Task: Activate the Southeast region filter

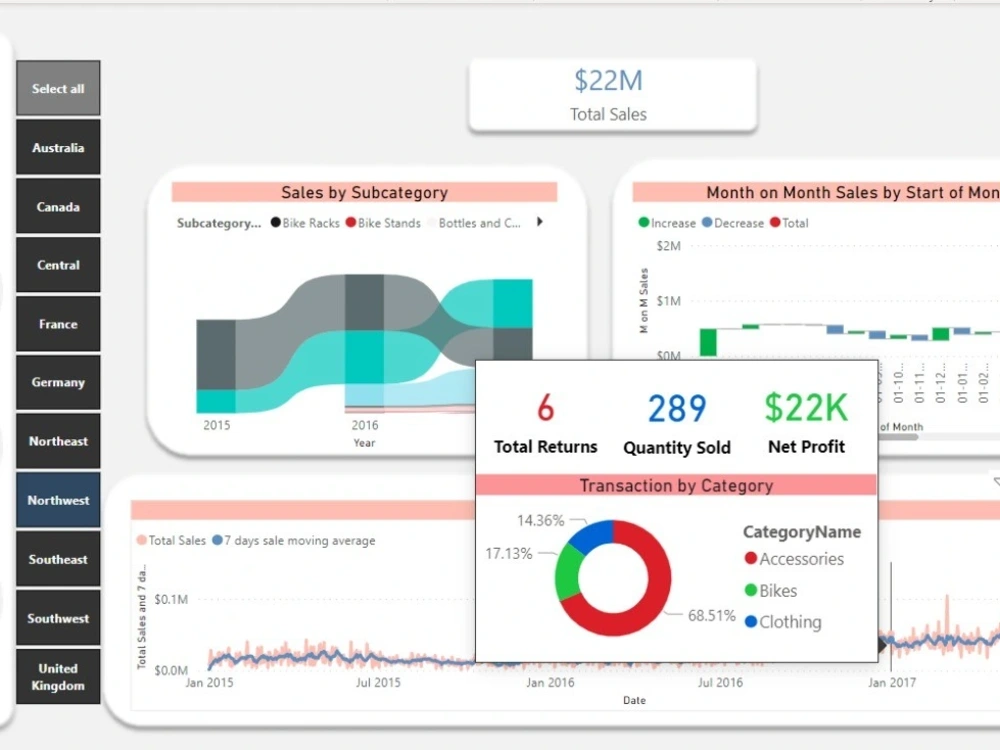Action: 58,559
